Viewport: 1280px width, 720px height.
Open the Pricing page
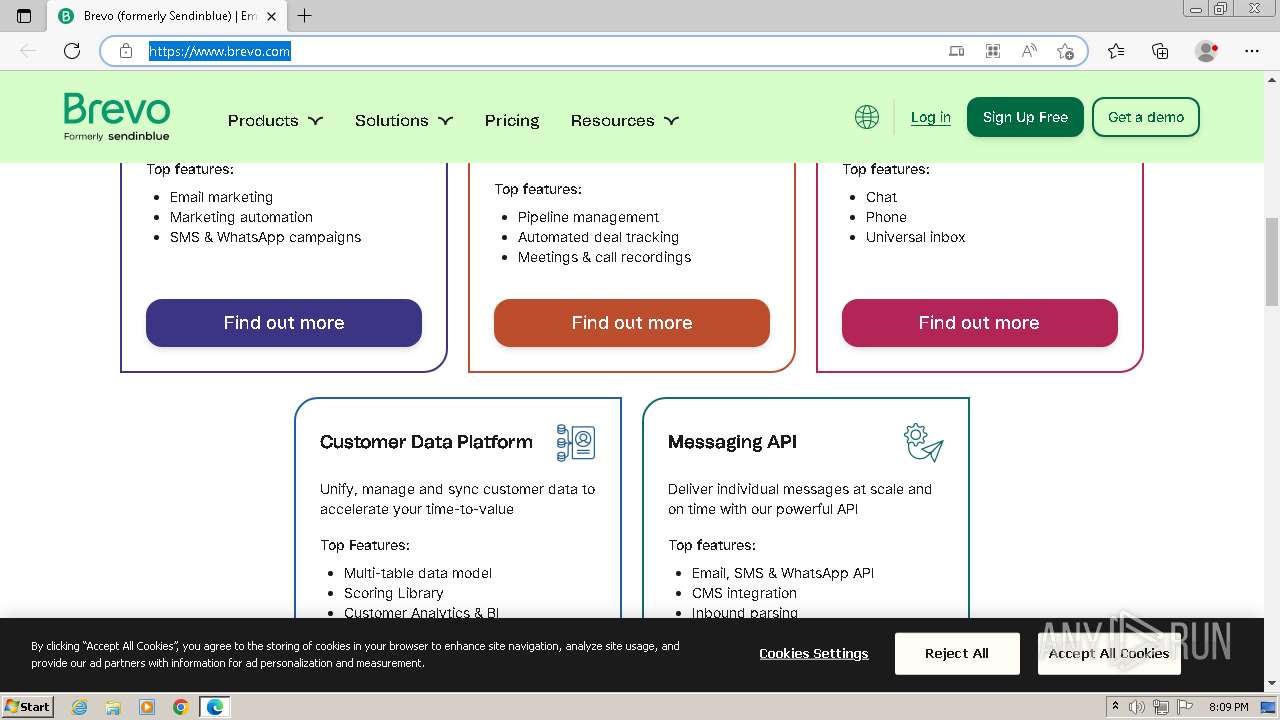click(x=512, y=120)
